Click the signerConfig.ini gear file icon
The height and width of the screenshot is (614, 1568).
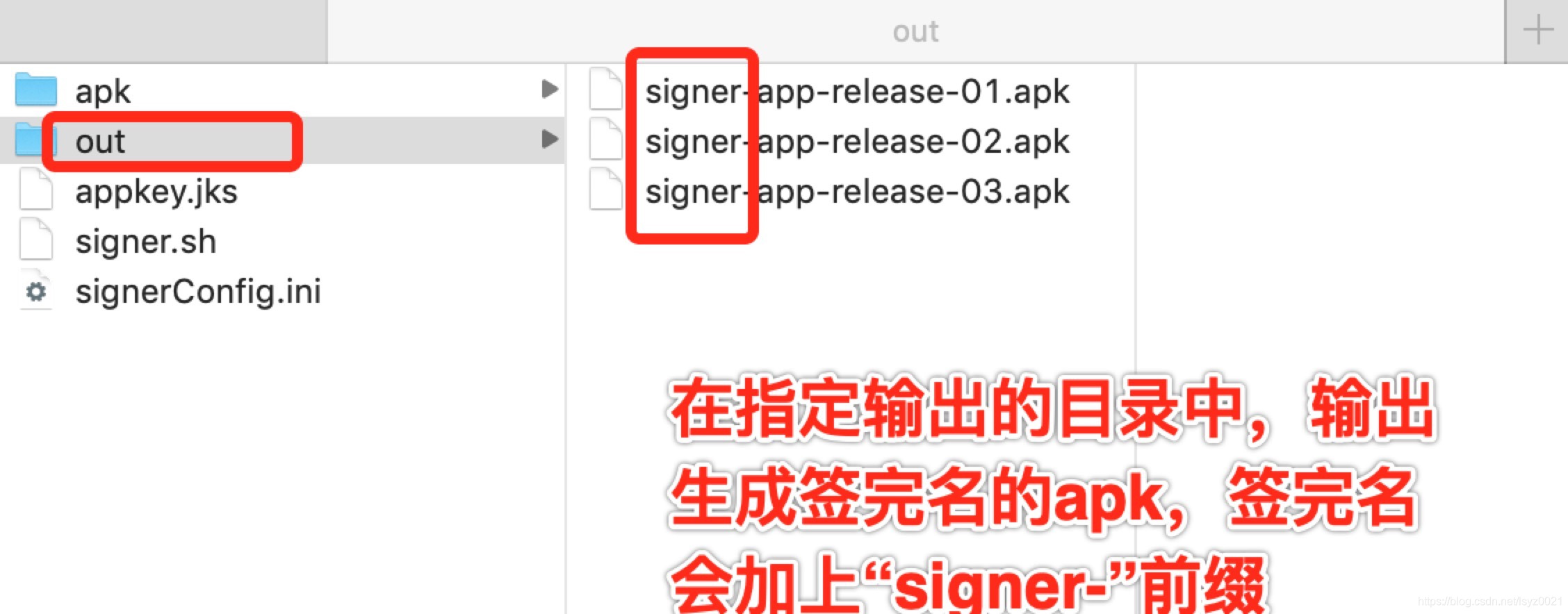tap(35, 290)
